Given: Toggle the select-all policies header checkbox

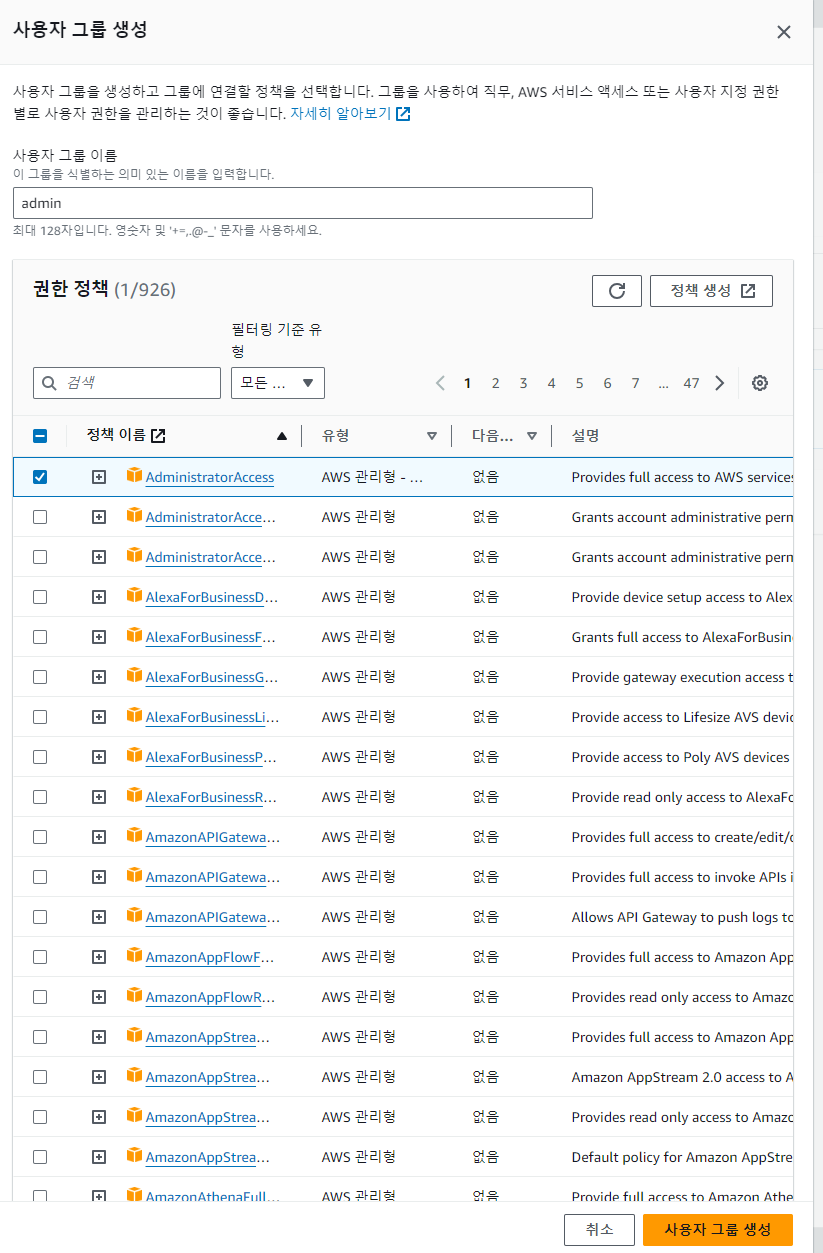Looking at the screenshot, I should click(40, 436).
